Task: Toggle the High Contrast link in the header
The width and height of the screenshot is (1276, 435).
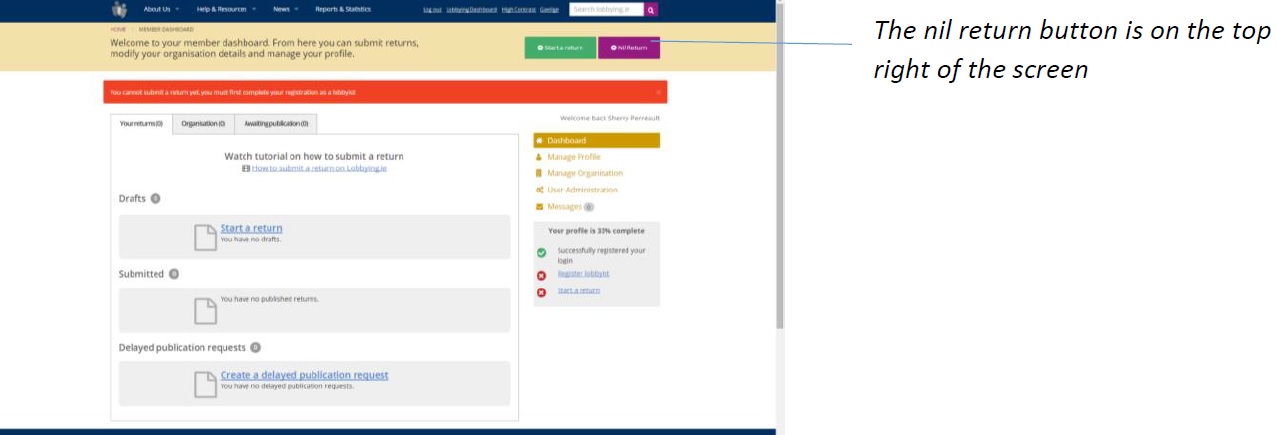Action: (x=518, y=9)
